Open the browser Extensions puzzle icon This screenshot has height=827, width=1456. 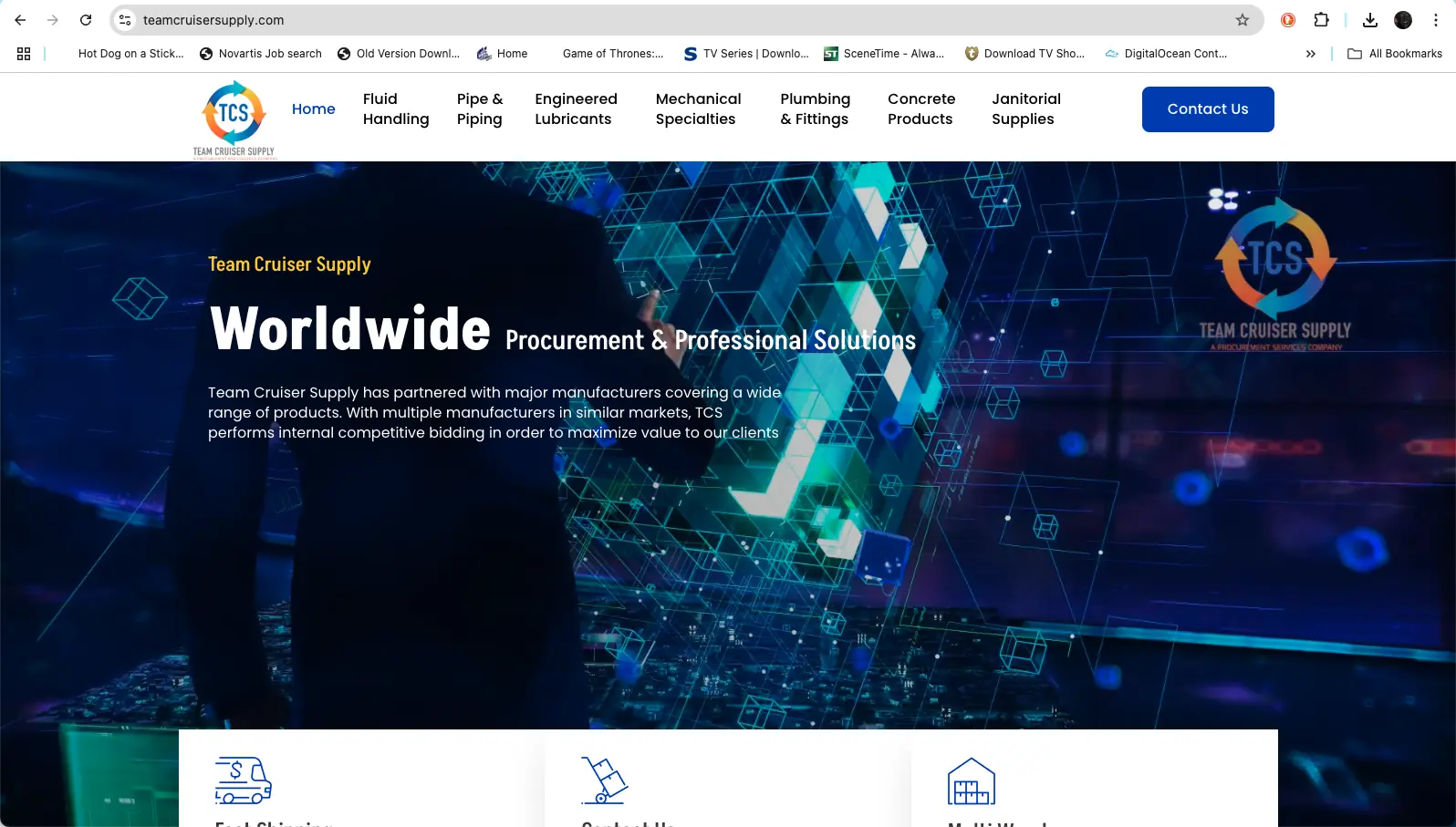pos(1321,20)
